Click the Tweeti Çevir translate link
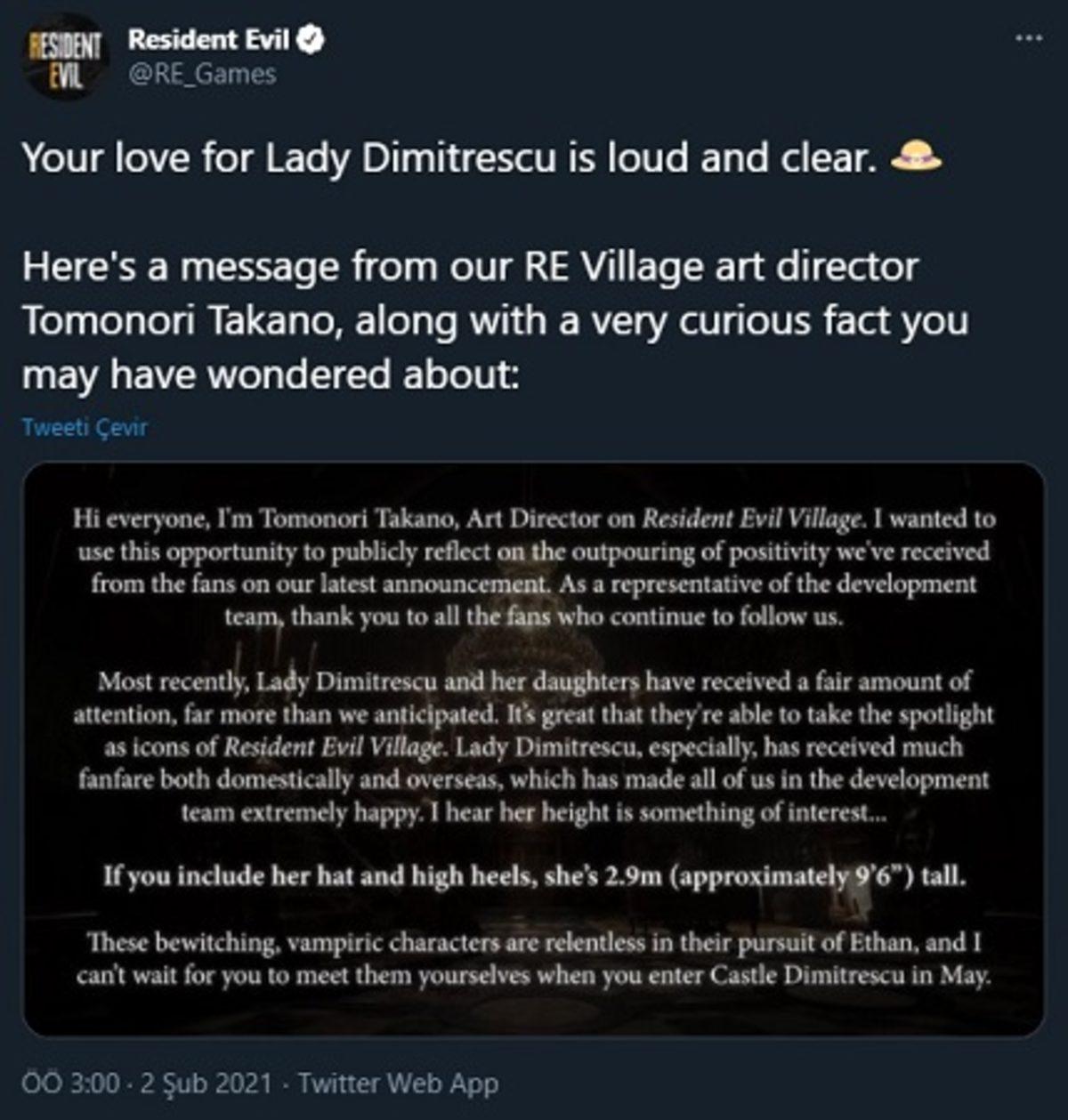The image size is (1068, 1120). click(87, 426)
